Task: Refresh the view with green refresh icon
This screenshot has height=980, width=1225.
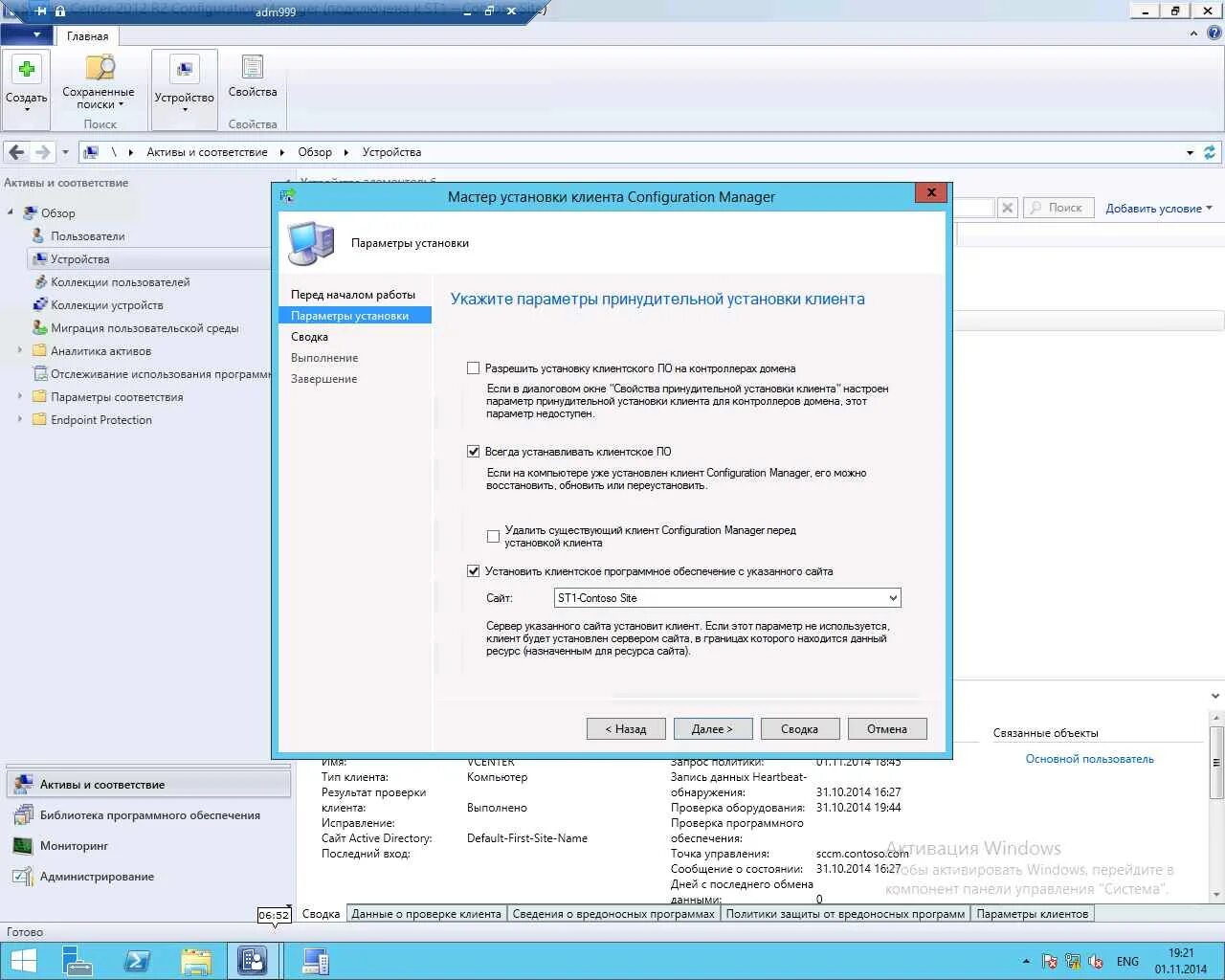Action: point(1210,152)
